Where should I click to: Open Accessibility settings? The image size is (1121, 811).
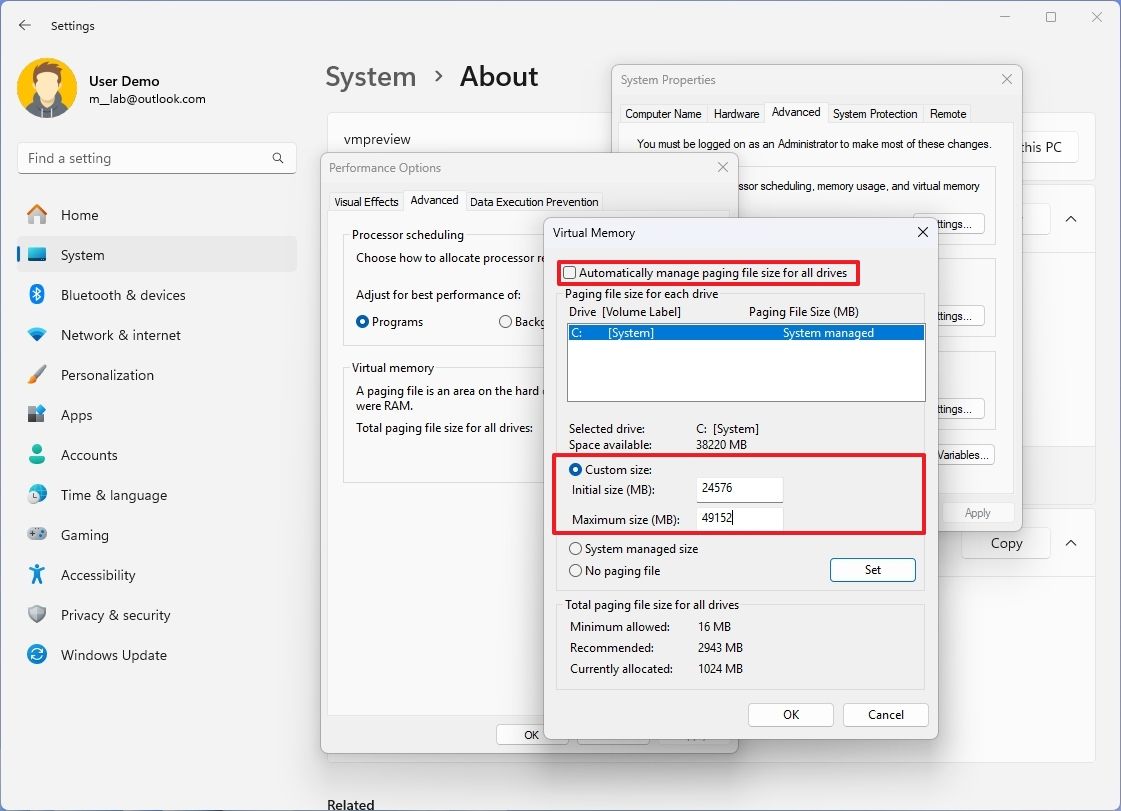(x=100, y=575)
